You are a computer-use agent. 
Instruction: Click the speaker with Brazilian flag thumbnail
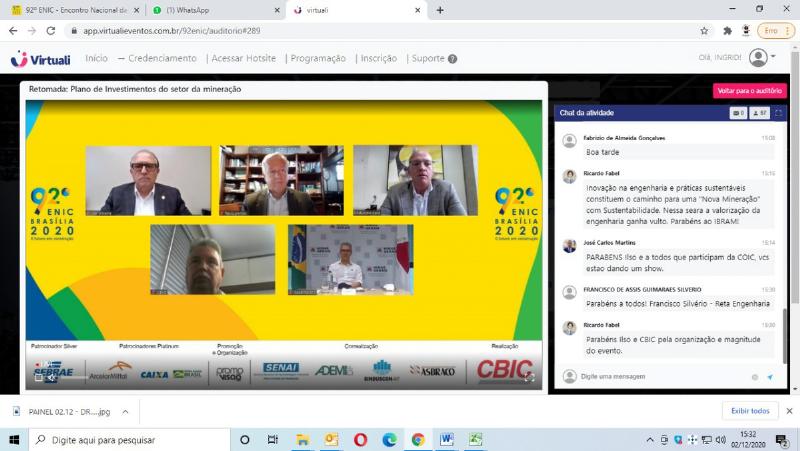(x=351, y=260)
